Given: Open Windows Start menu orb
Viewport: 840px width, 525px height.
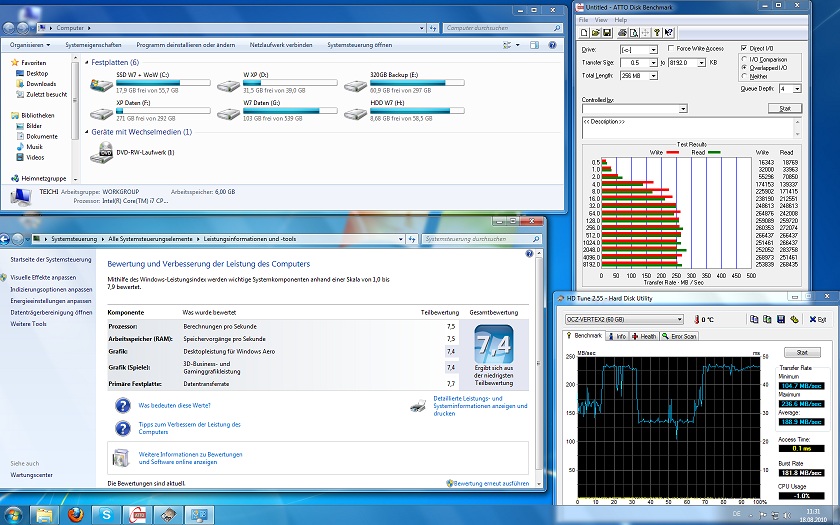Looking at the screenshot, I should coord(13,515).
